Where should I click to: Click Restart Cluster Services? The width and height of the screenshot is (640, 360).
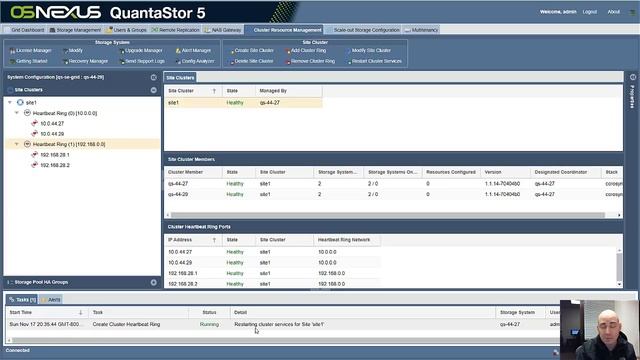click(374, 61)
